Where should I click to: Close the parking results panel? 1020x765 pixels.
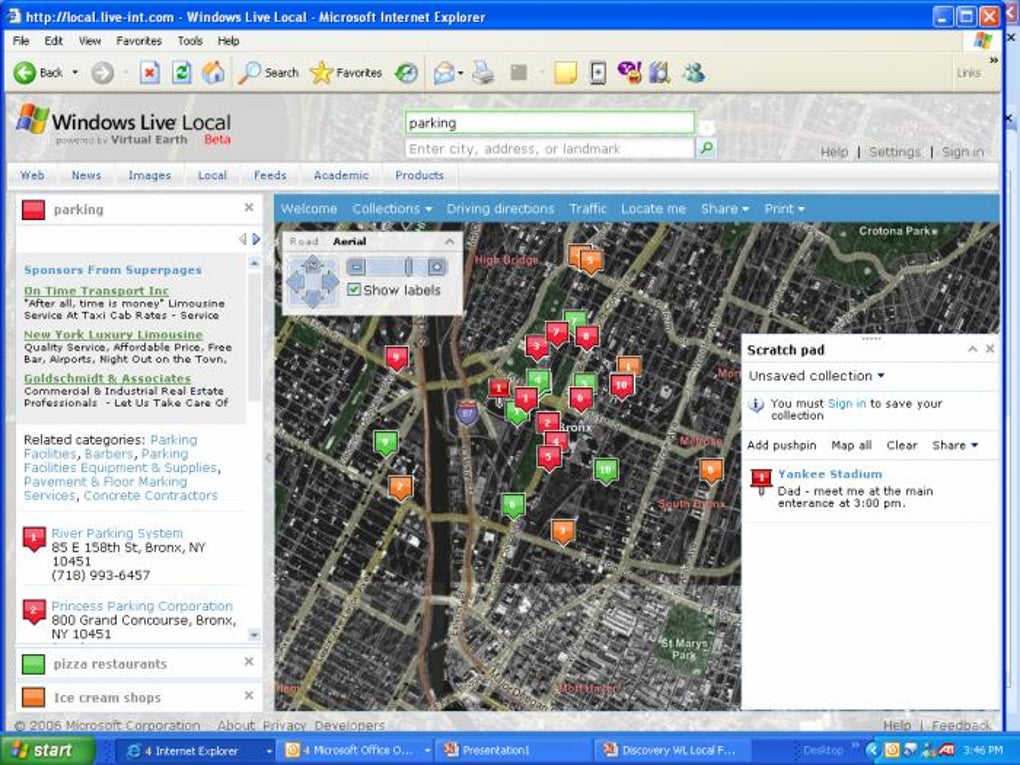248,208
